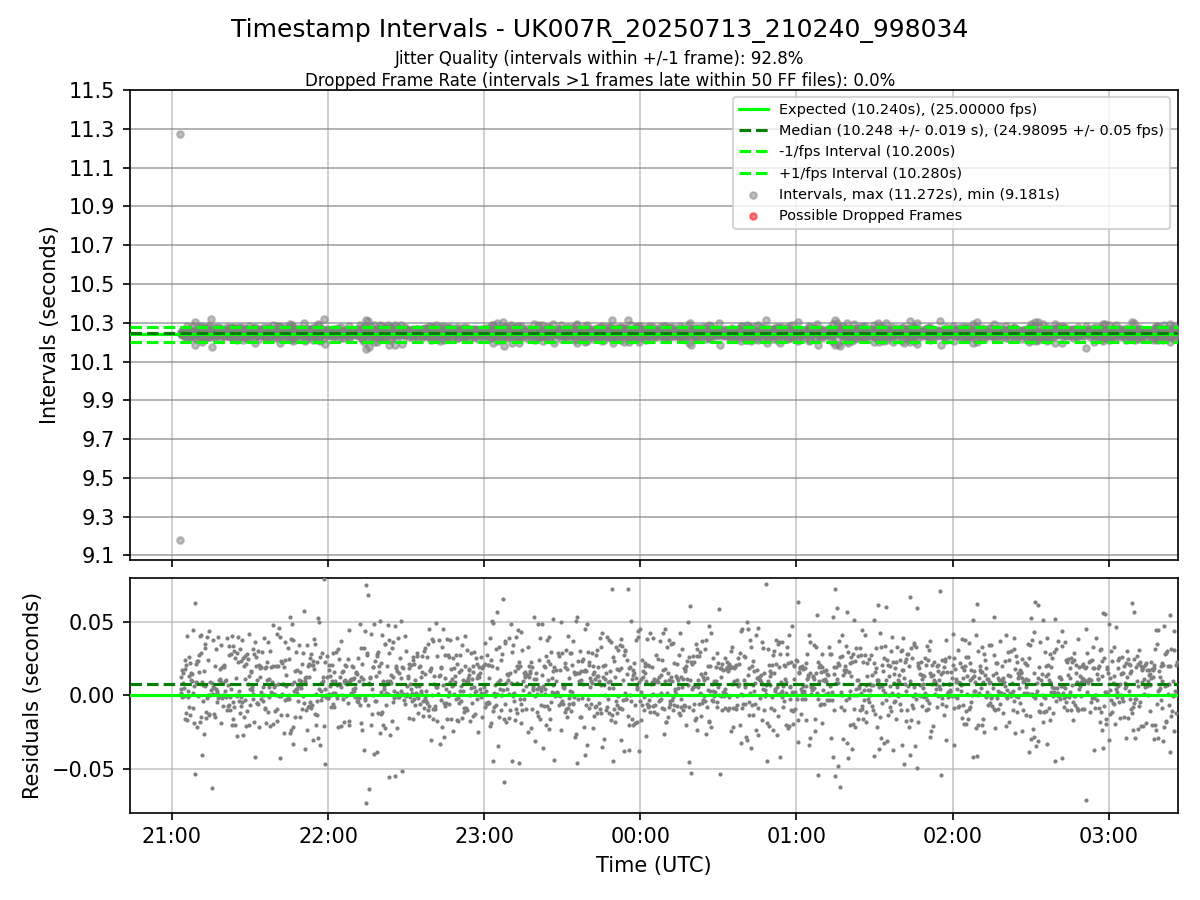Viewport: 1200px width, 900px height.
Task: Click the 'Residuals (seconds)' axis label
Action: tap(31, 695)
